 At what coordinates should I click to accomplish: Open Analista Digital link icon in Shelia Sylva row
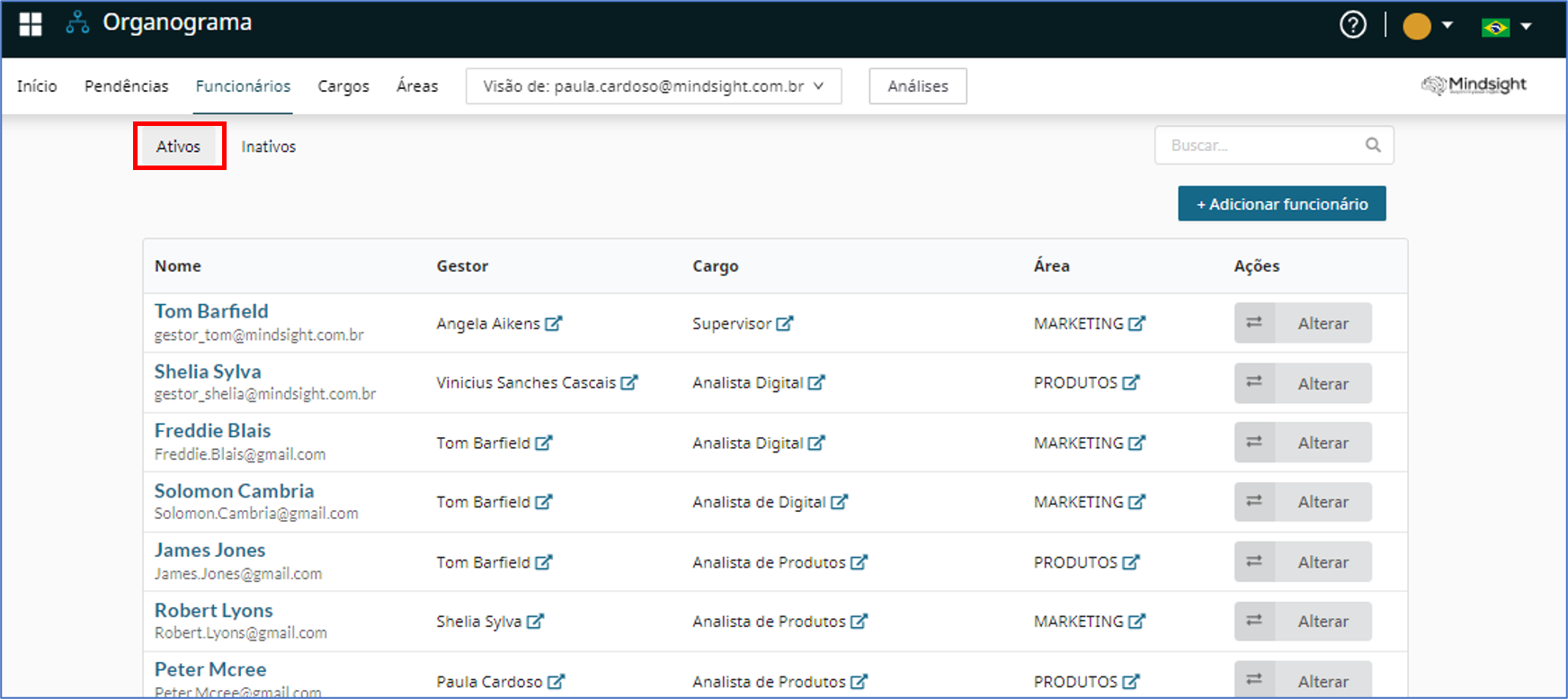coord(816,382)
